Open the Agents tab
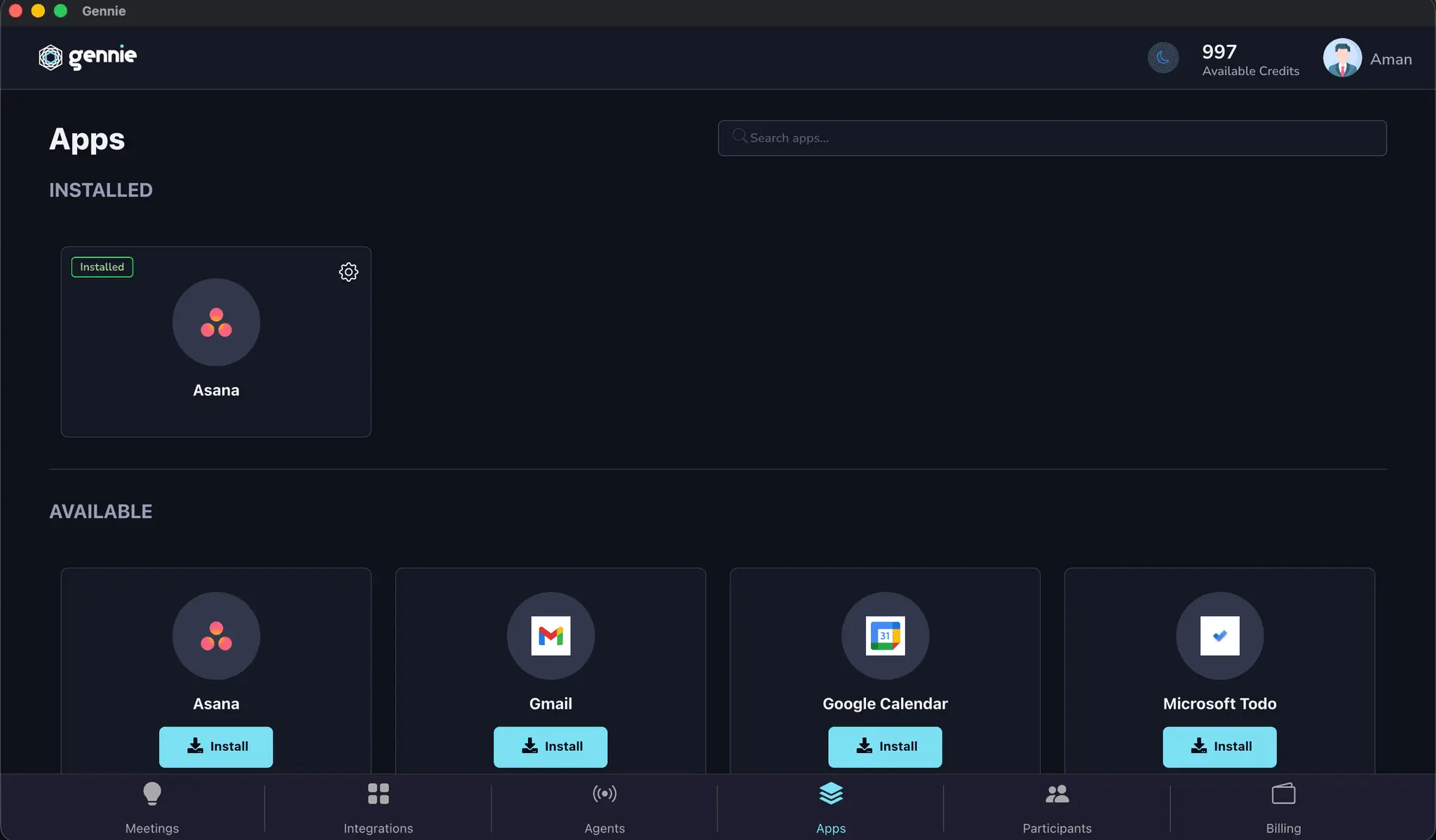1436x840 pixels. [604, 808]
